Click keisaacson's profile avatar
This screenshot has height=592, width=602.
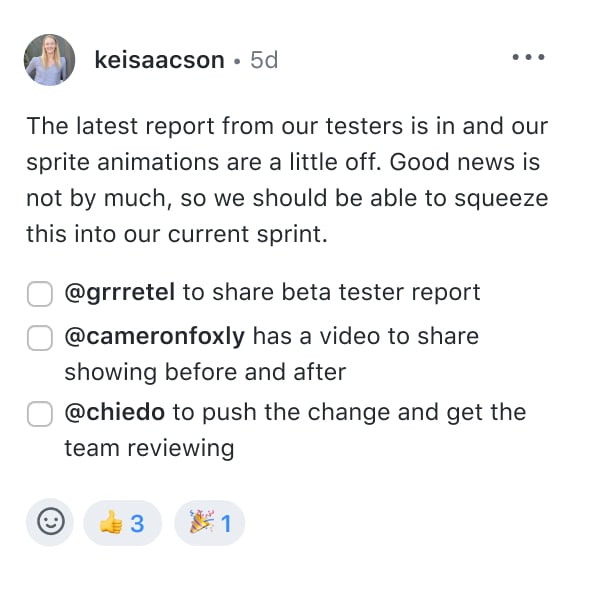pos(50,60)
